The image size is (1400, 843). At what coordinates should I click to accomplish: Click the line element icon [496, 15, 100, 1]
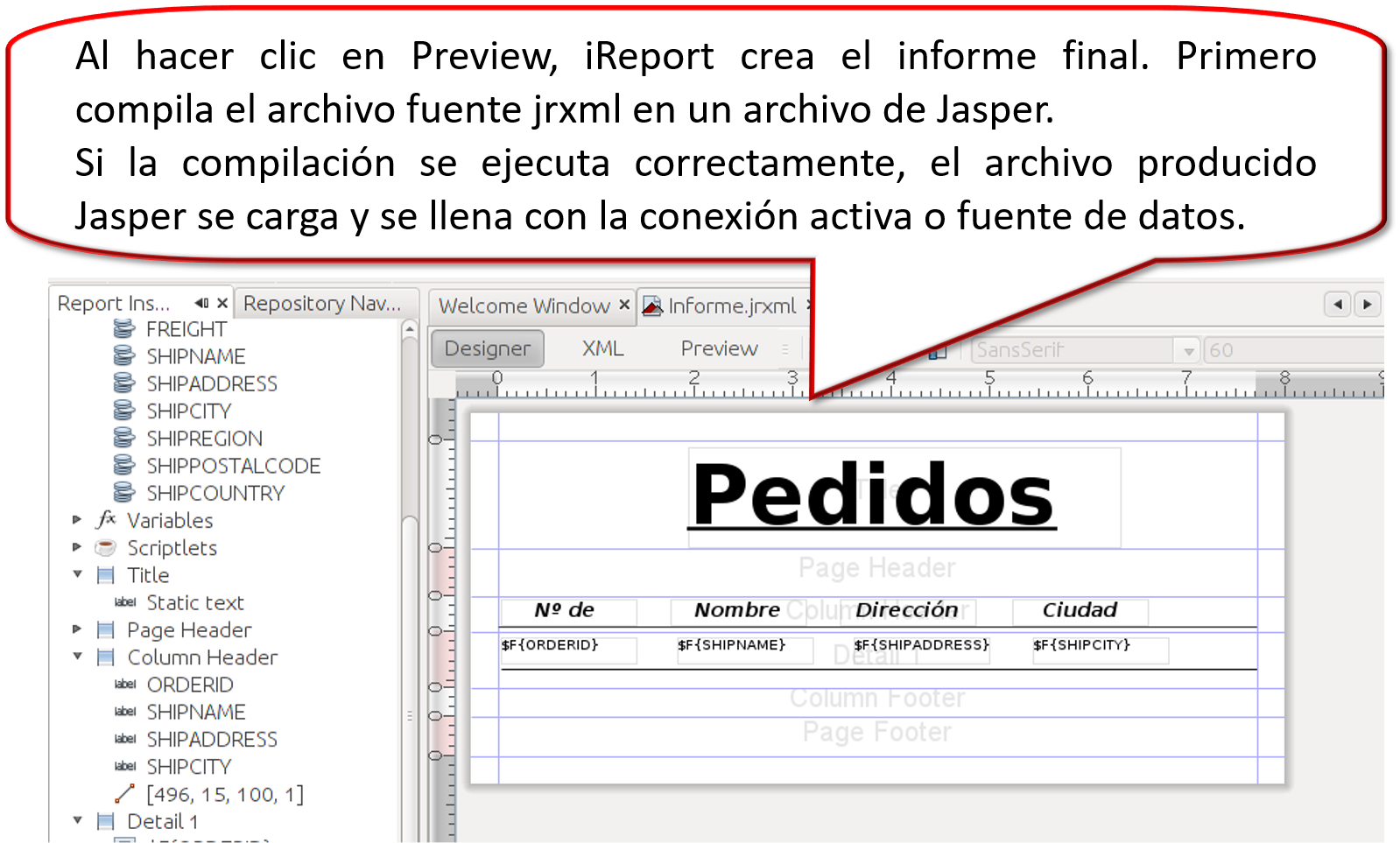pos(125,794)
